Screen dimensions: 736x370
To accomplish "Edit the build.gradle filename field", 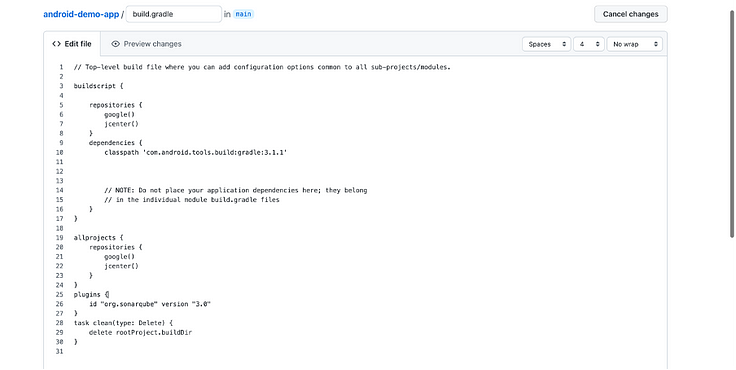I will click(174, 14).
